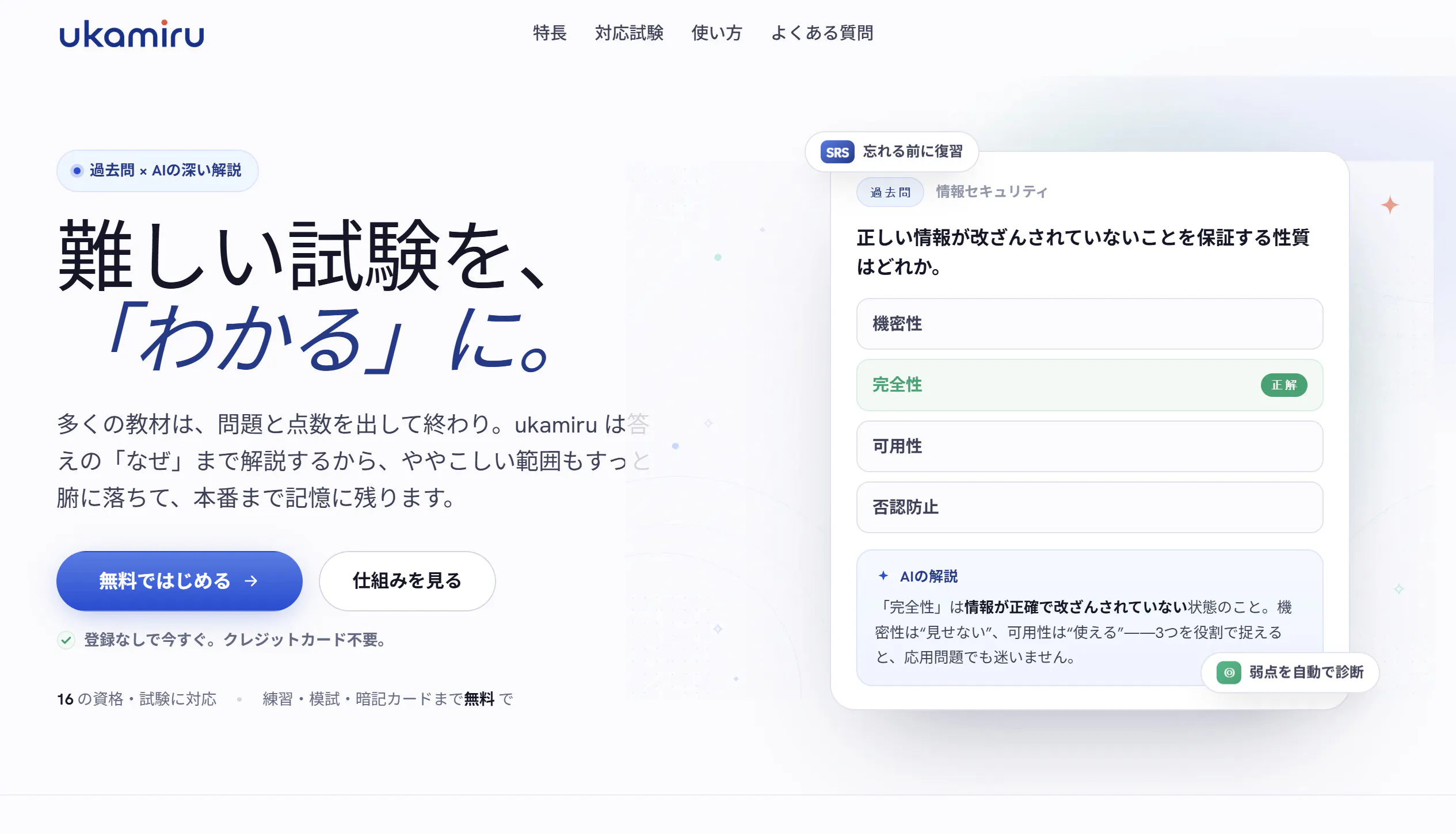Image resolution: width=1456 pixels, height=834 pixels.
Task: Choose the 否認防止 answer option
Action: coord(1089,507)
